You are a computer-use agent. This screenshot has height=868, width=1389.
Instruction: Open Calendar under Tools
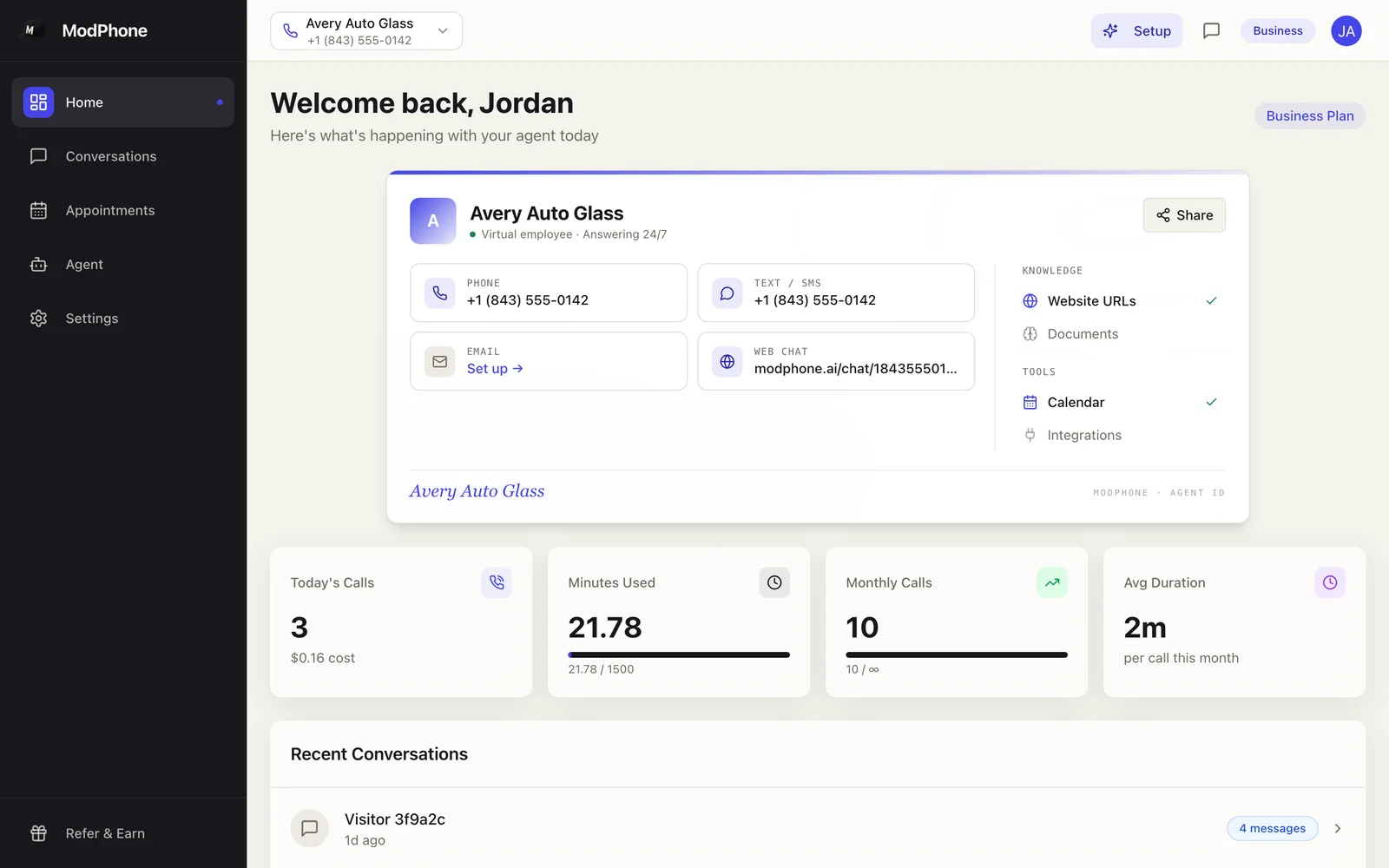(x=1121, y=403)
